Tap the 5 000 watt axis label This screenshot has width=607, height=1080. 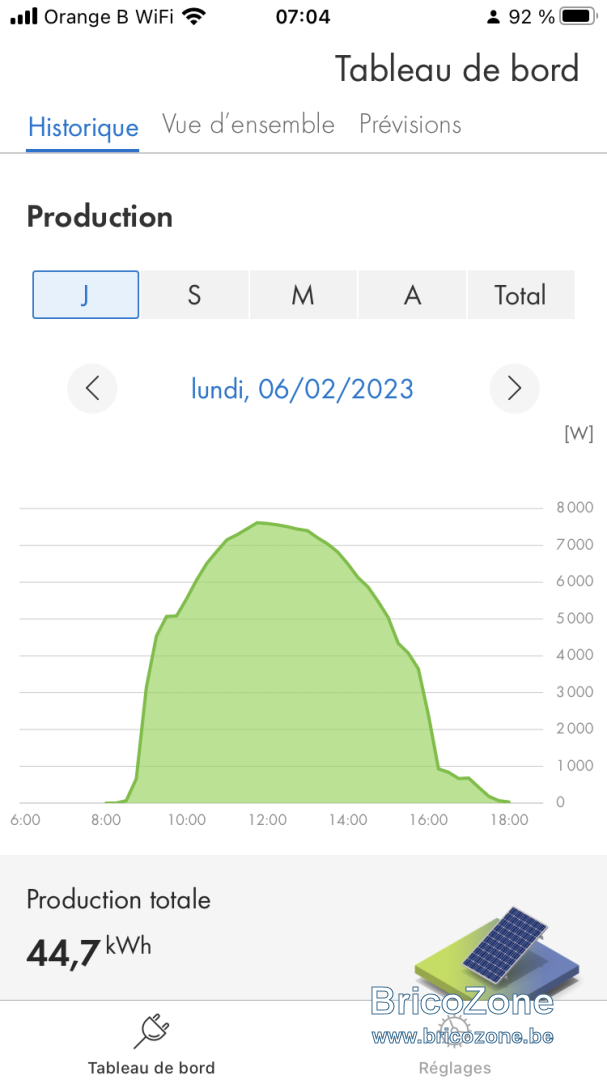574,618
